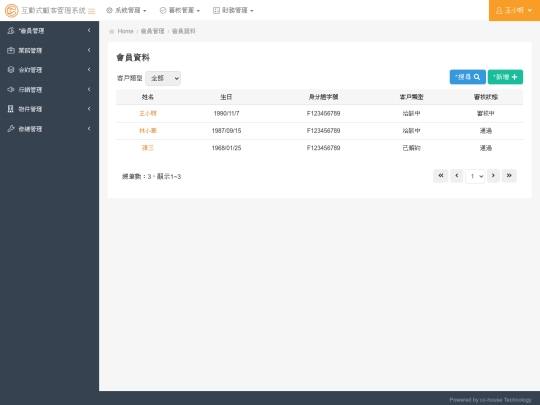Screen dimensions: 540x405
Task: Click the orange system logo icon
Action: pyautogui.click(x=11, y=11)
